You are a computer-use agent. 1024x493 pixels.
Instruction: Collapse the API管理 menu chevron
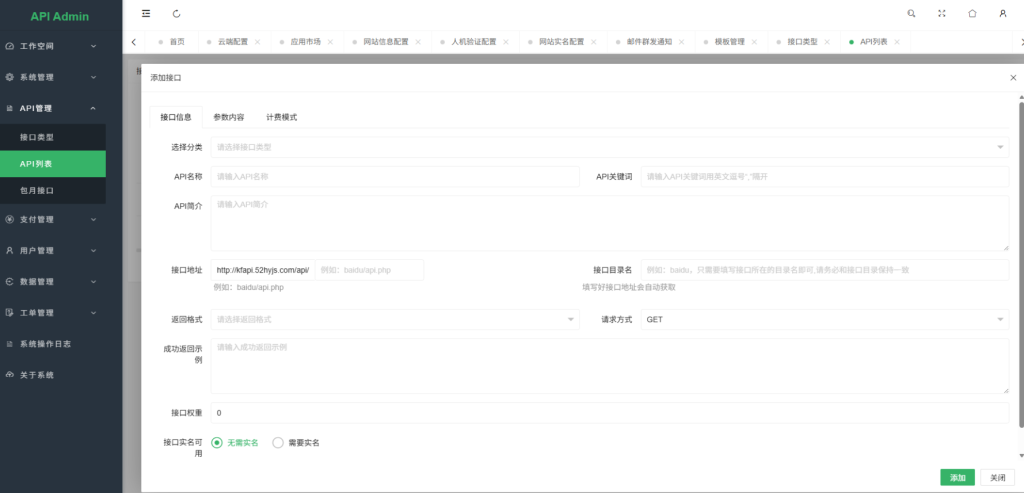[93, 108]
